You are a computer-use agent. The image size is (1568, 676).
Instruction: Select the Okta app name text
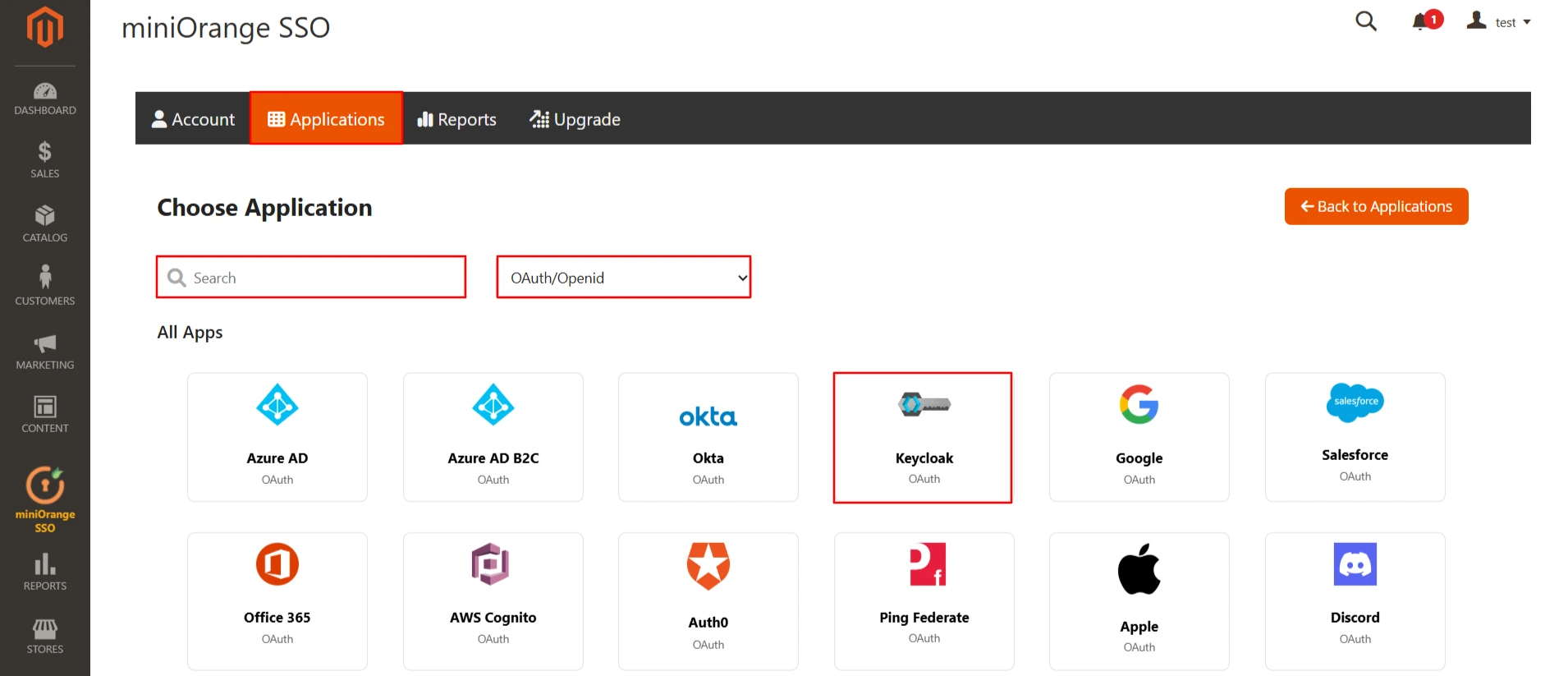708,458
